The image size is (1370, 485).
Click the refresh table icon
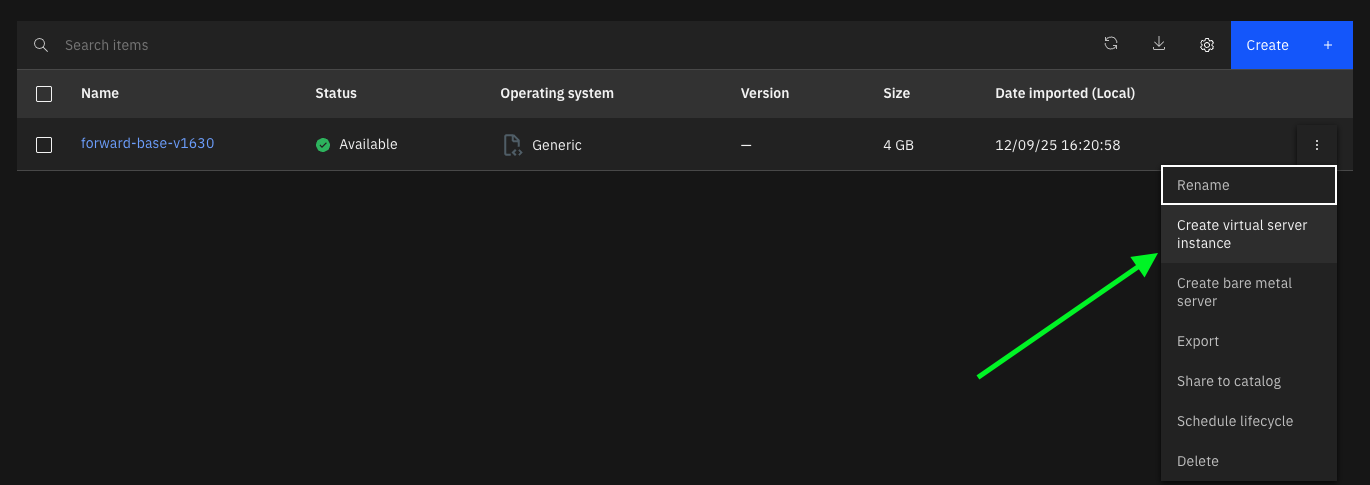(1111, 44)
